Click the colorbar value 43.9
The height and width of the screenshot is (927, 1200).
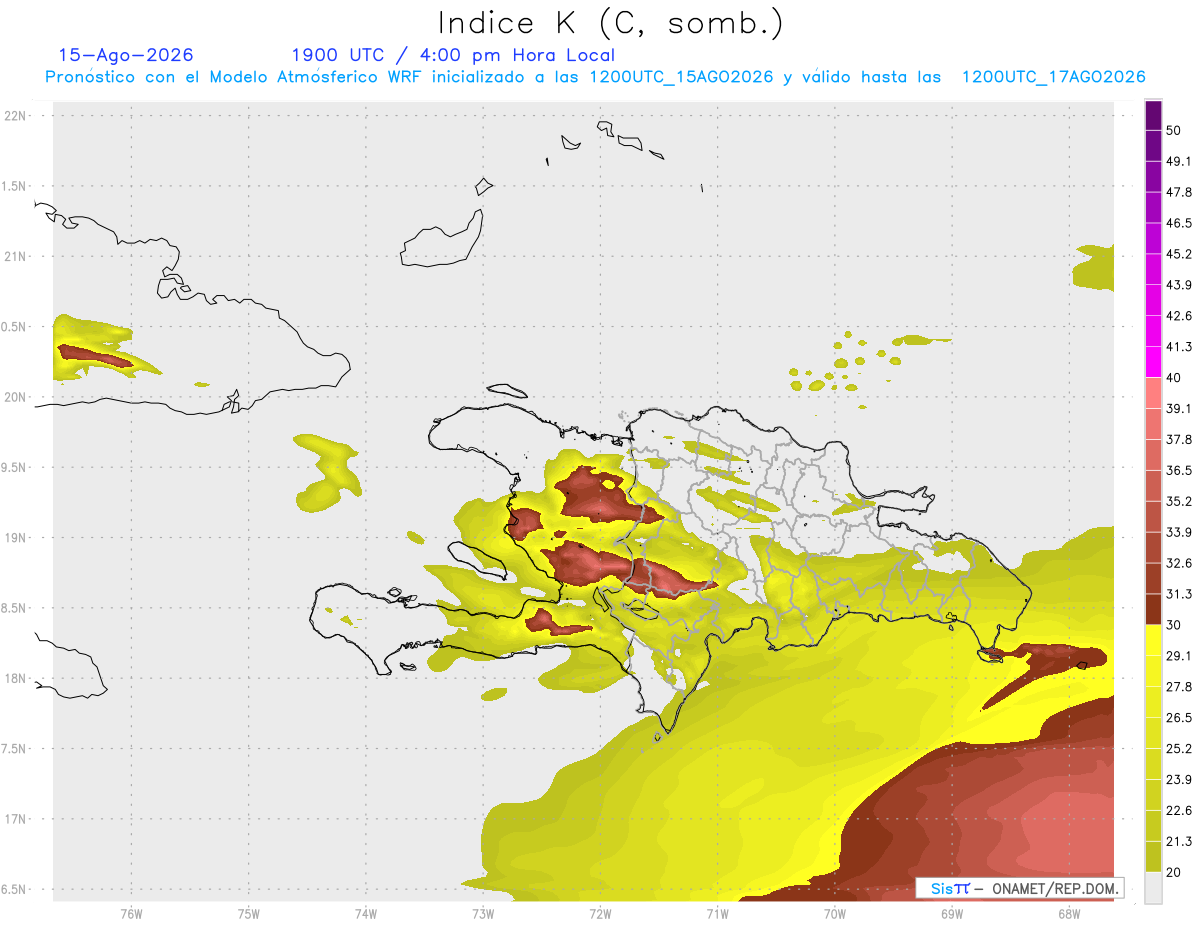1179,285
